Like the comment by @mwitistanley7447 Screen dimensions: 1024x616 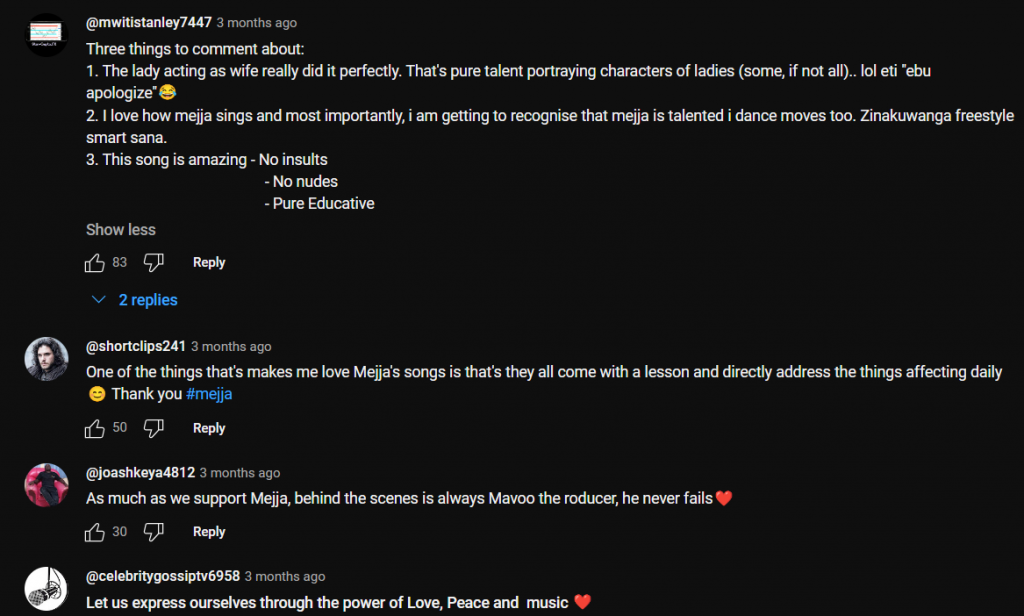(x=95, y=263)
